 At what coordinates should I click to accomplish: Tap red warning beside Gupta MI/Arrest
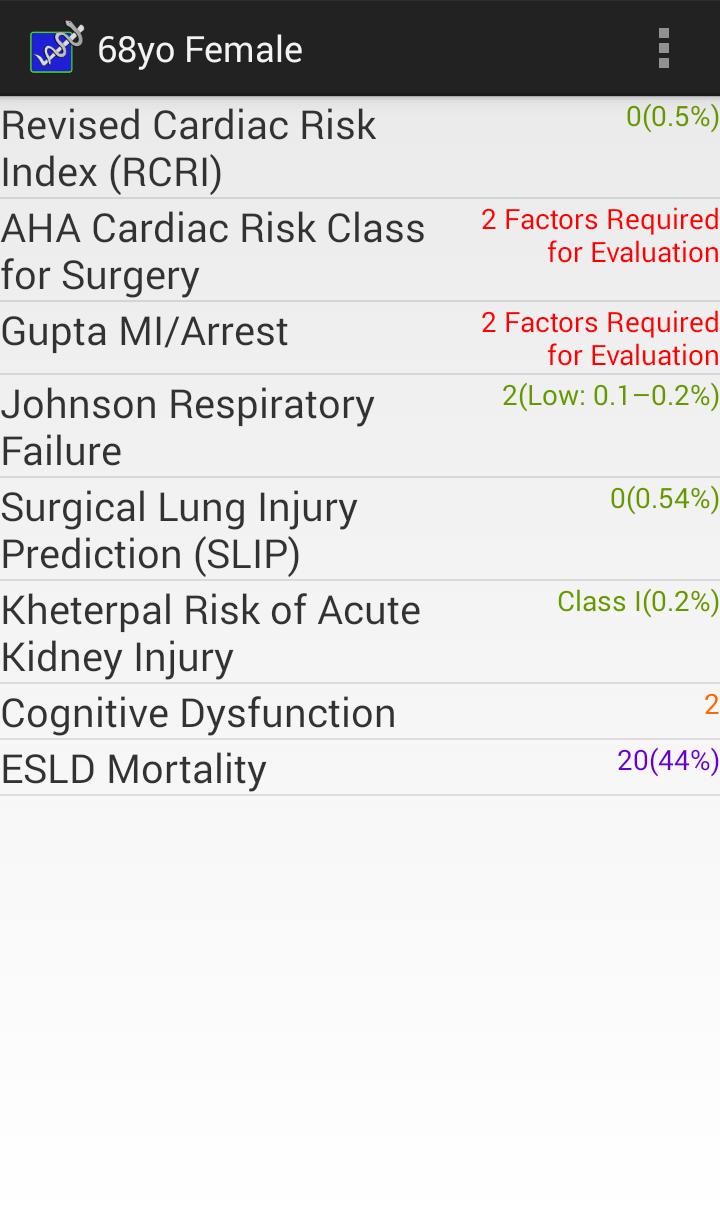(x=600, y=339)
